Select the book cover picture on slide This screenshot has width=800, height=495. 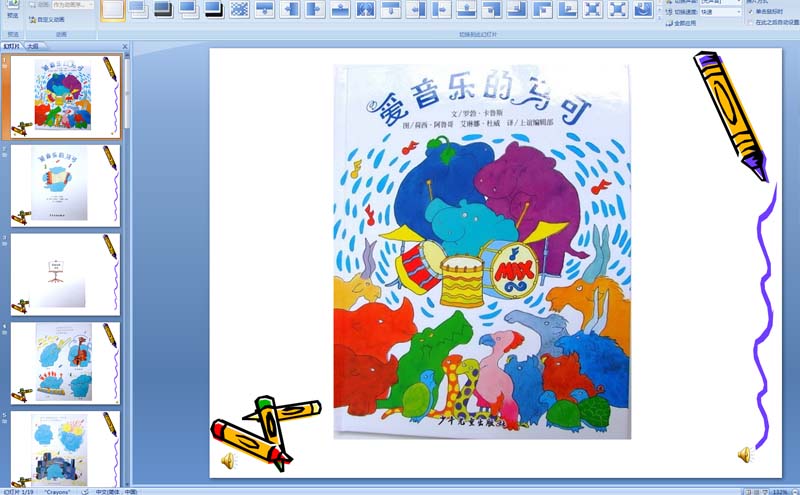point(482,252)
